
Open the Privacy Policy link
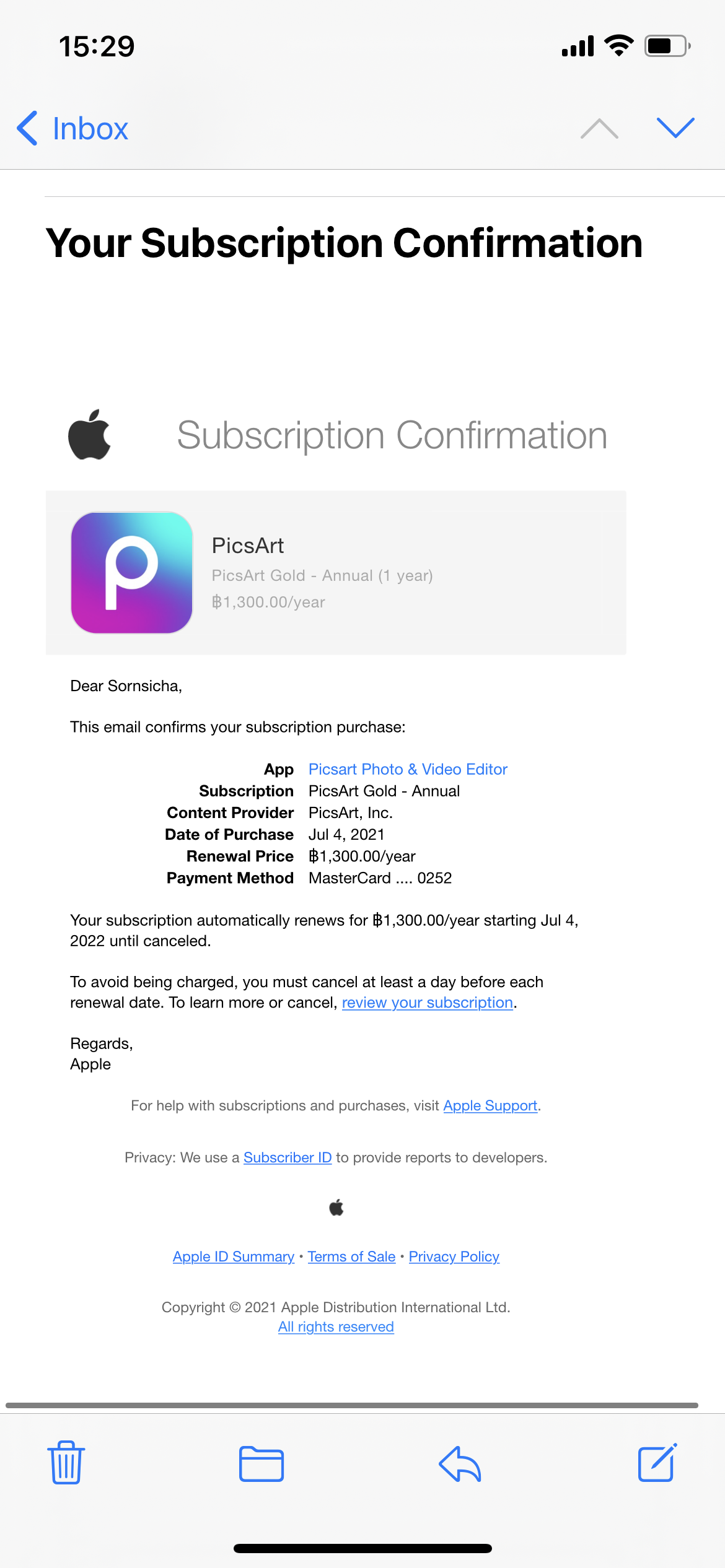coord(454,1257)
